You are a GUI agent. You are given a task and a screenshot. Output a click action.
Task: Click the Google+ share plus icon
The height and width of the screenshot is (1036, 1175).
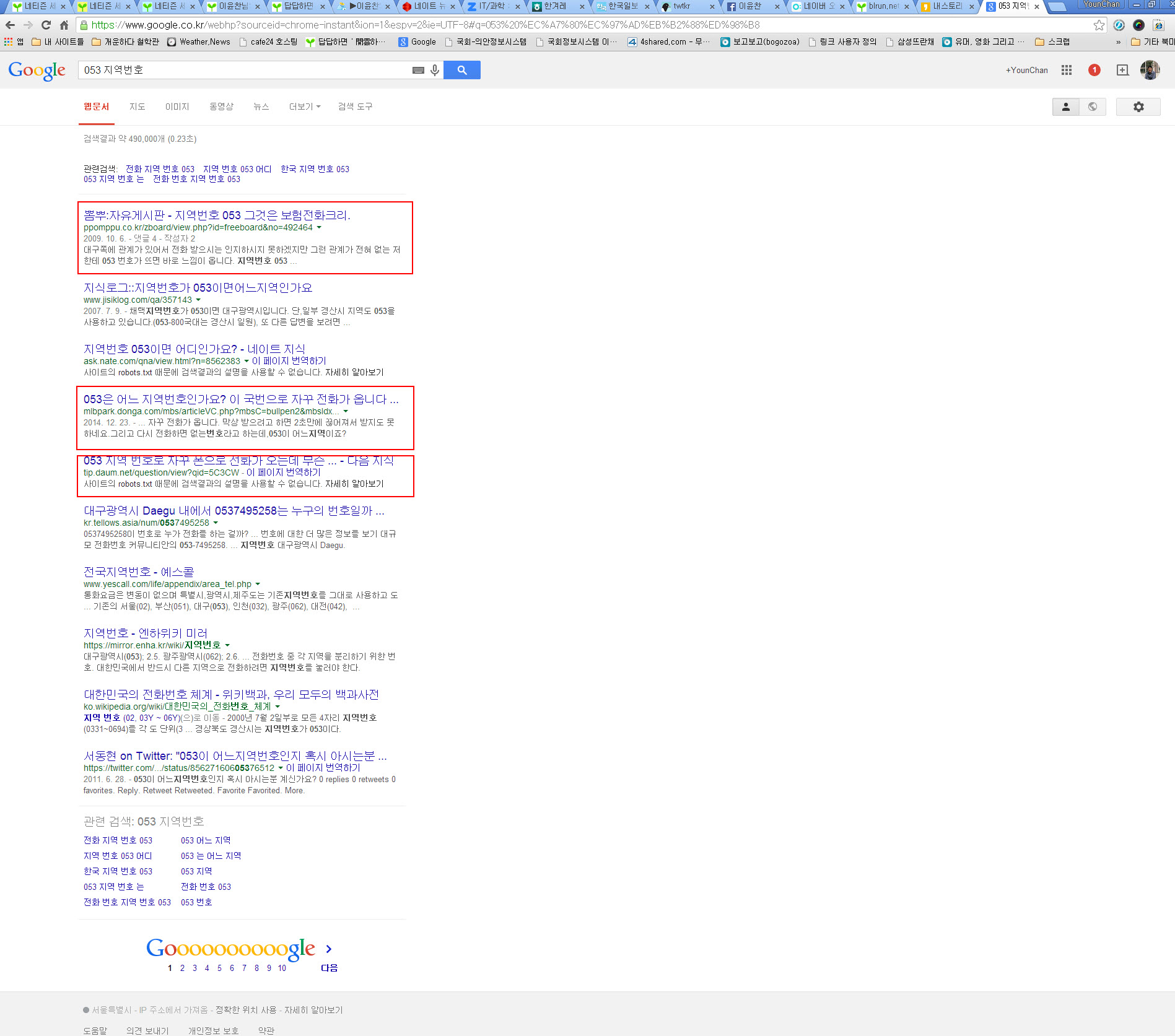pos(1122,70)
